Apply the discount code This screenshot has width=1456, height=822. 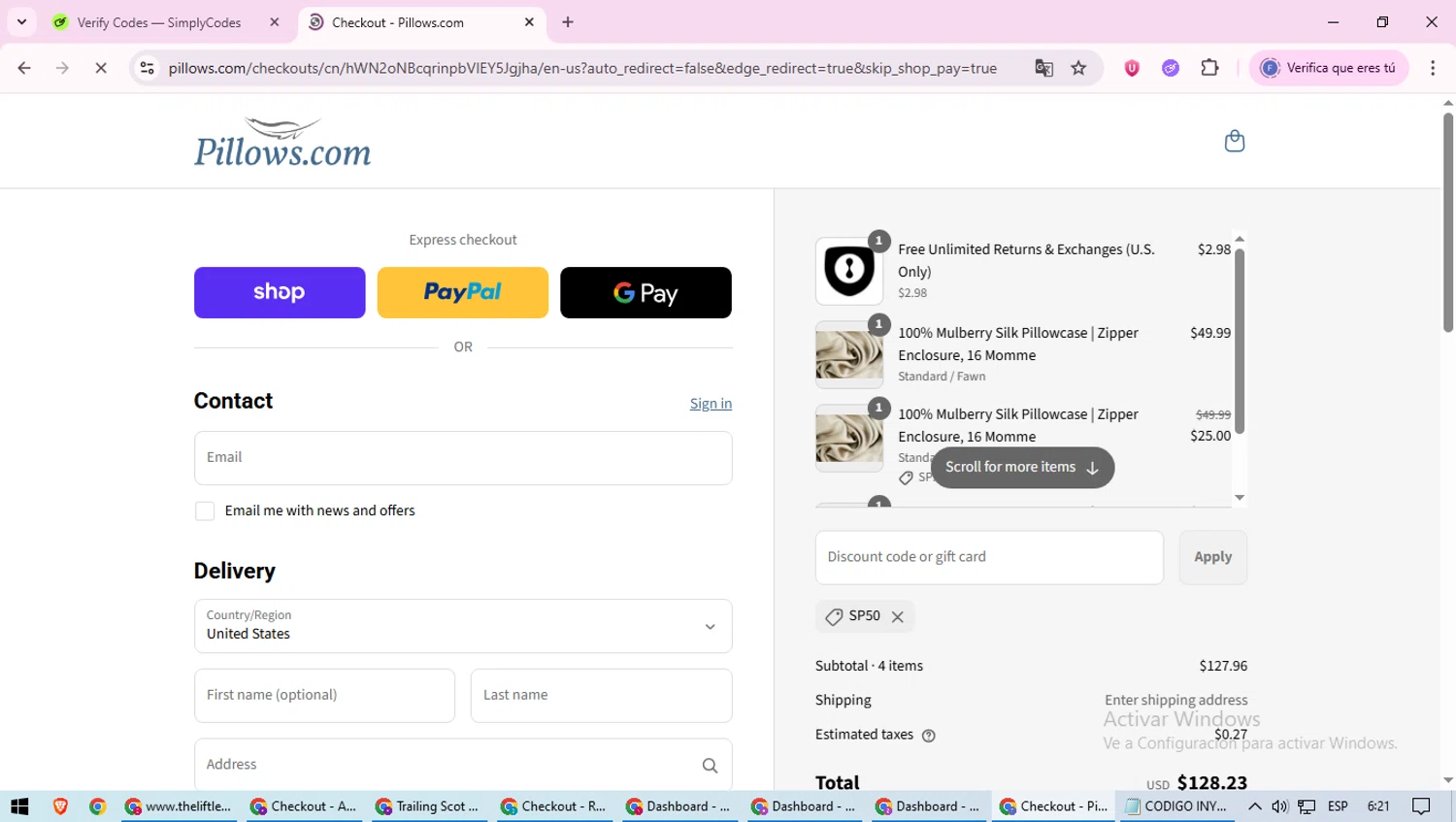click(1212, 557)
